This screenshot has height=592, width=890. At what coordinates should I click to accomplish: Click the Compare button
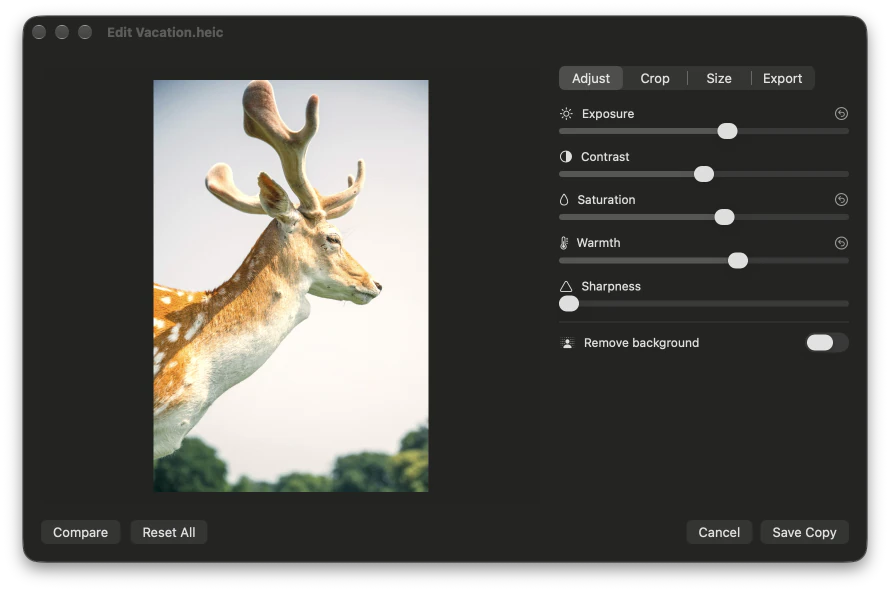81,532
